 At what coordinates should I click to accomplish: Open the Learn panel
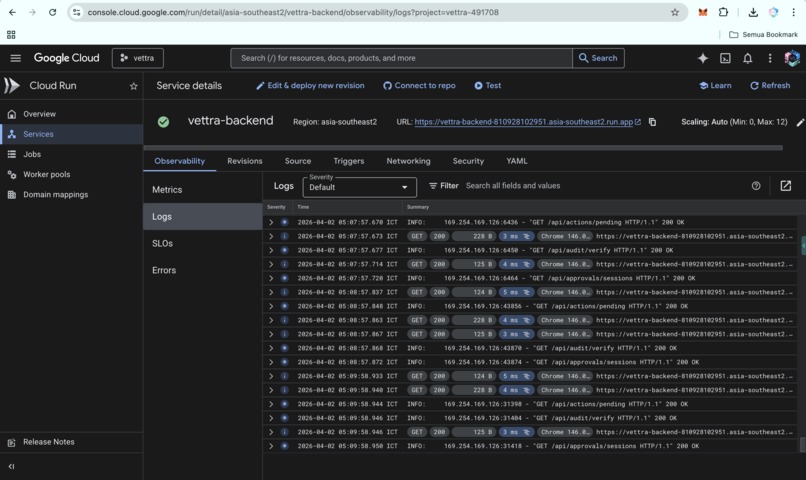[x=715, y=86]
